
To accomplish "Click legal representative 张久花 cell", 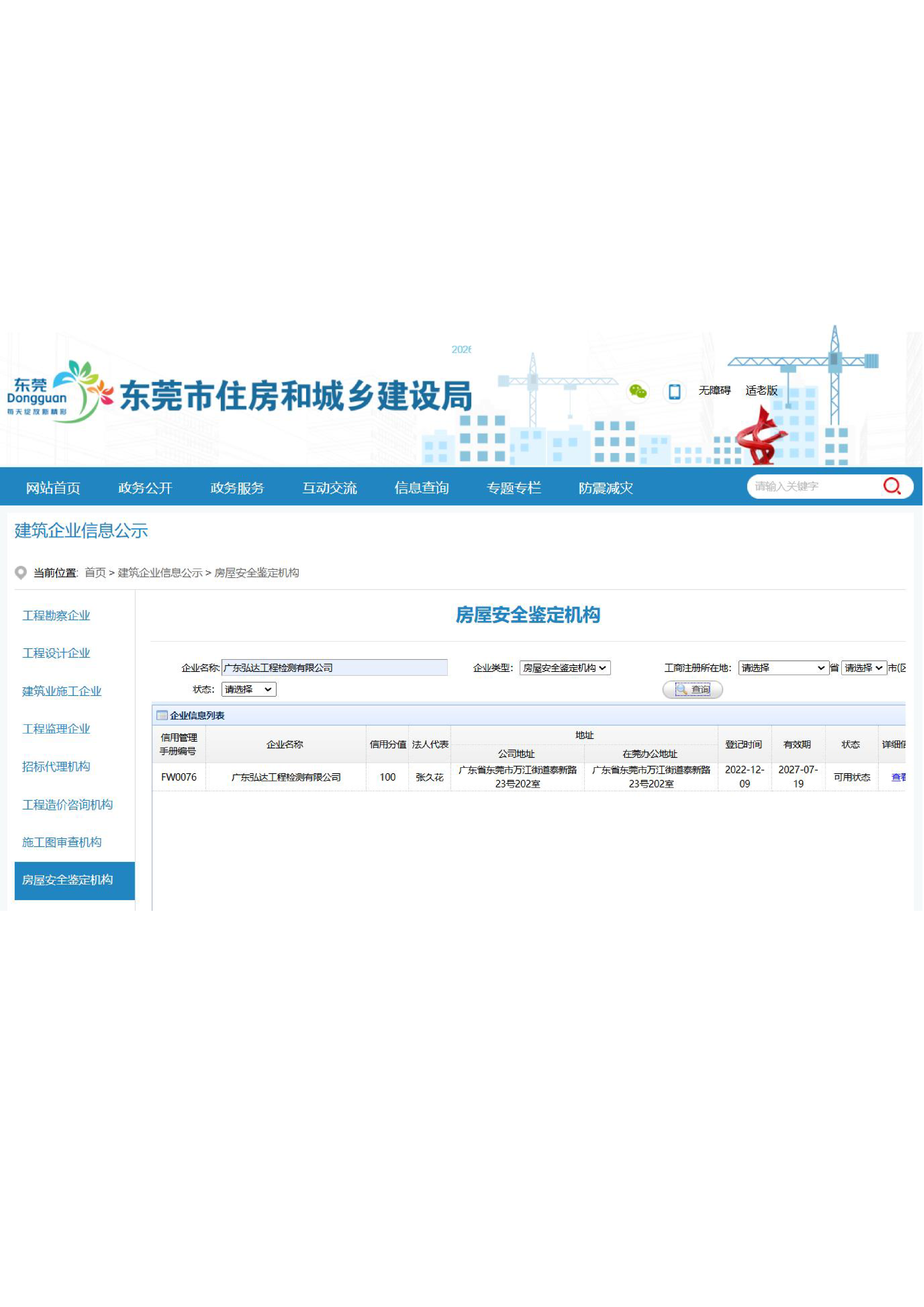I will pyautogui.click(x=430, y=777).
